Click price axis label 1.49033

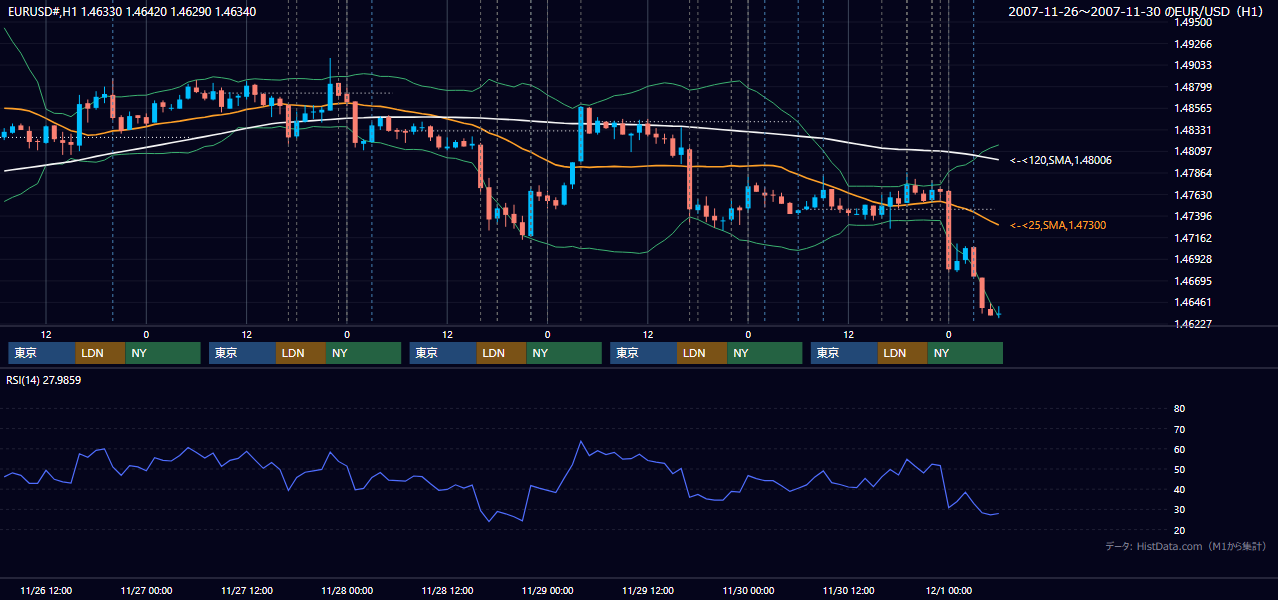click(1193, 65)
